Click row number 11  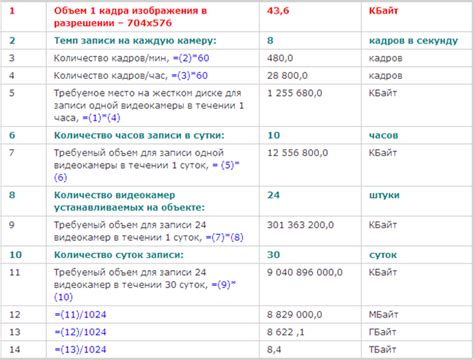(15, 272)
